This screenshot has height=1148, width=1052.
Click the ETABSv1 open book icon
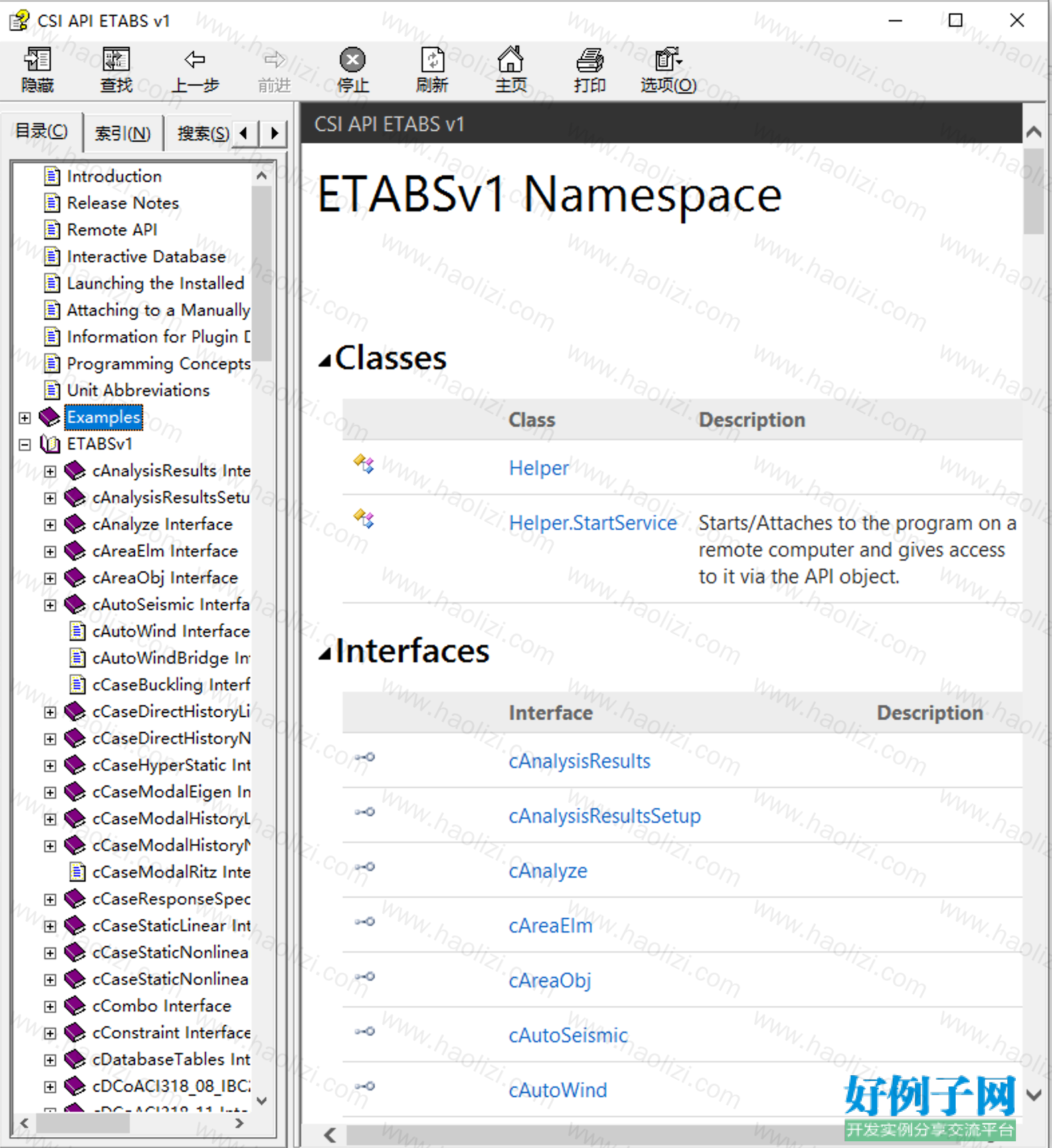pyautogui.click(x=50, y=444)
